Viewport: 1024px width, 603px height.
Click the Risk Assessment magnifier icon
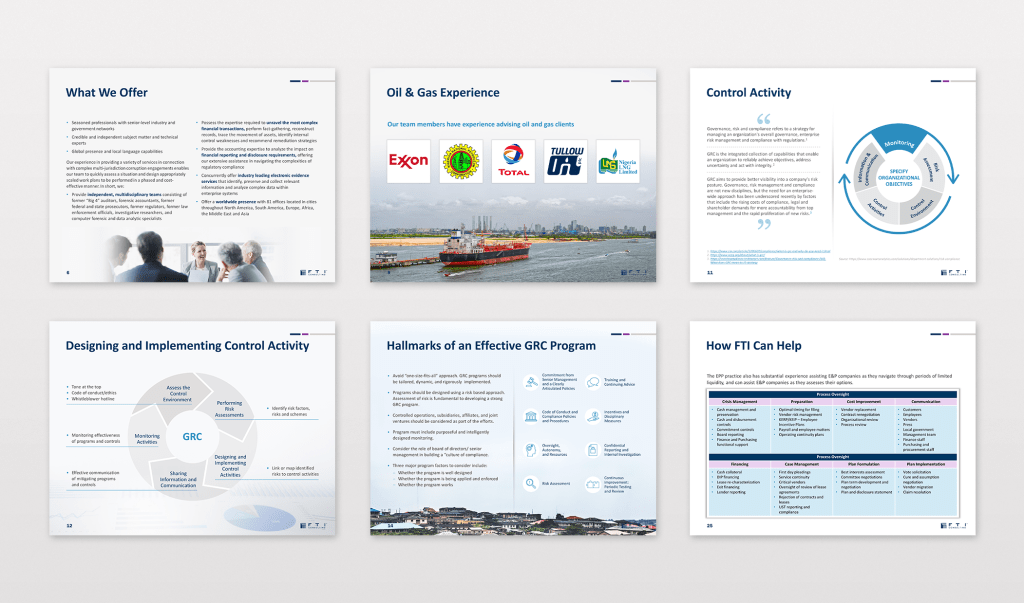[x=530, y=483]
